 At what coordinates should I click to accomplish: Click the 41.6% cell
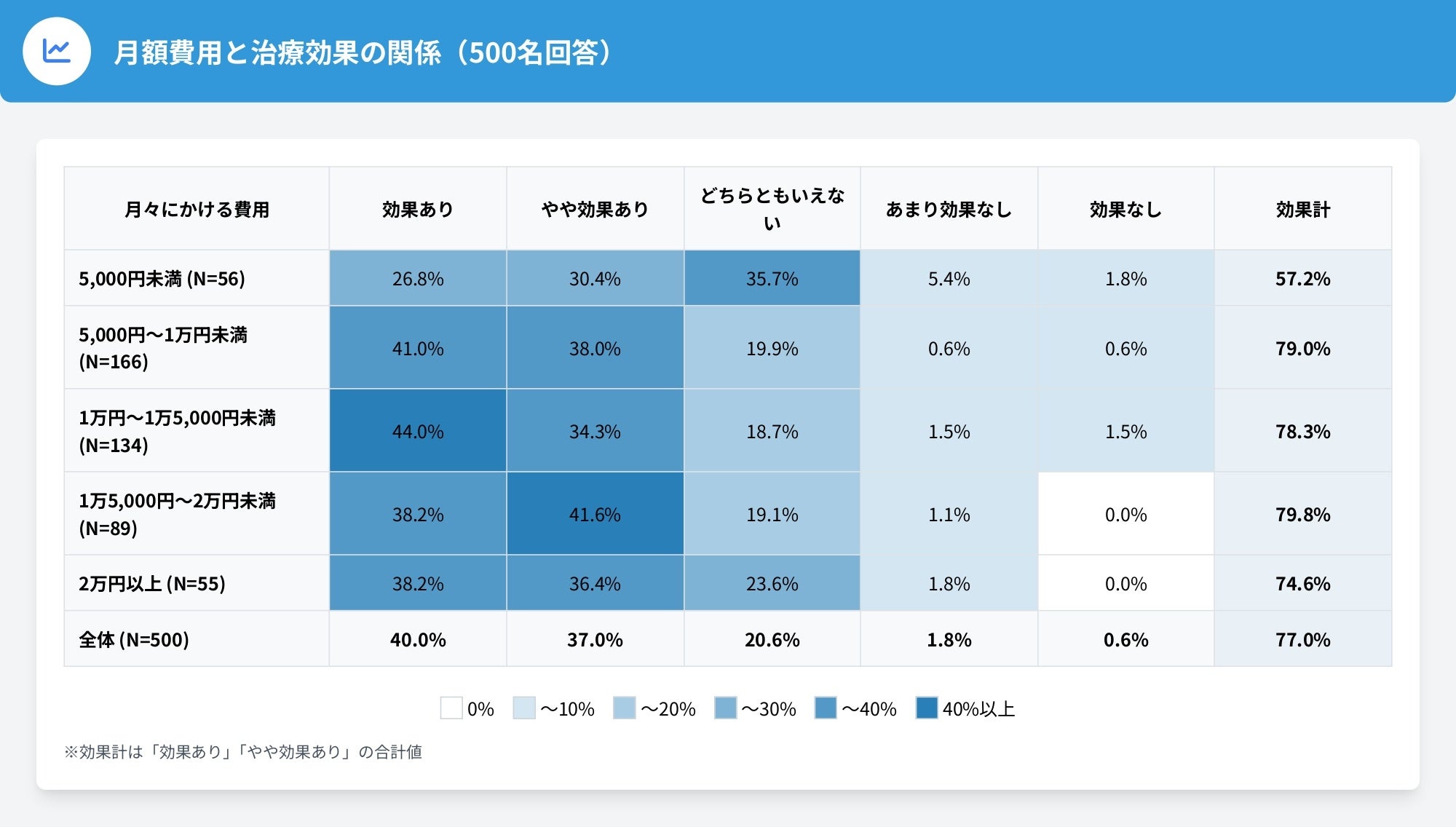click(595, 514)
